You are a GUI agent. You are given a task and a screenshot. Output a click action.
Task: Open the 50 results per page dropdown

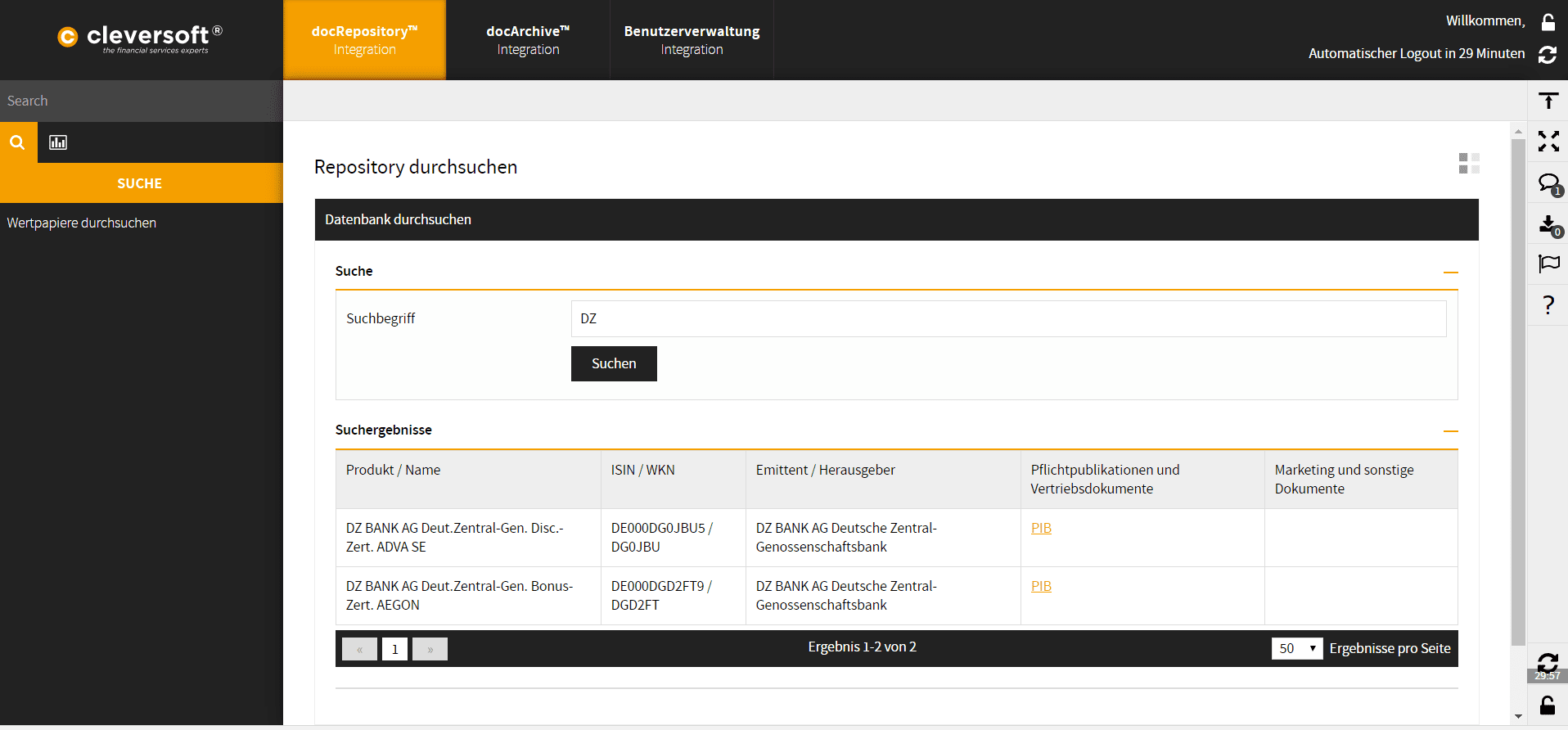pyautogui.click(x=1296, y=648)
